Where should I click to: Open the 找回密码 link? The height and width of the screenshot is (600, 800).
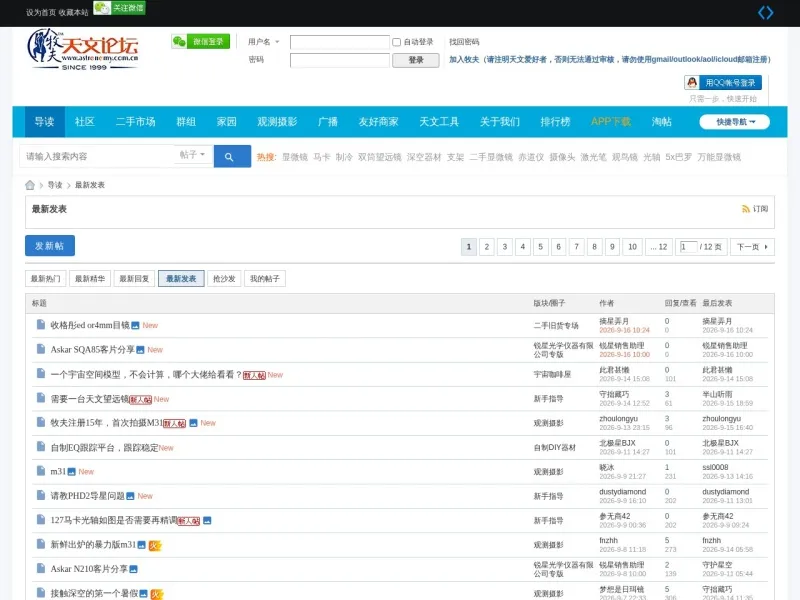coord(464,42)
